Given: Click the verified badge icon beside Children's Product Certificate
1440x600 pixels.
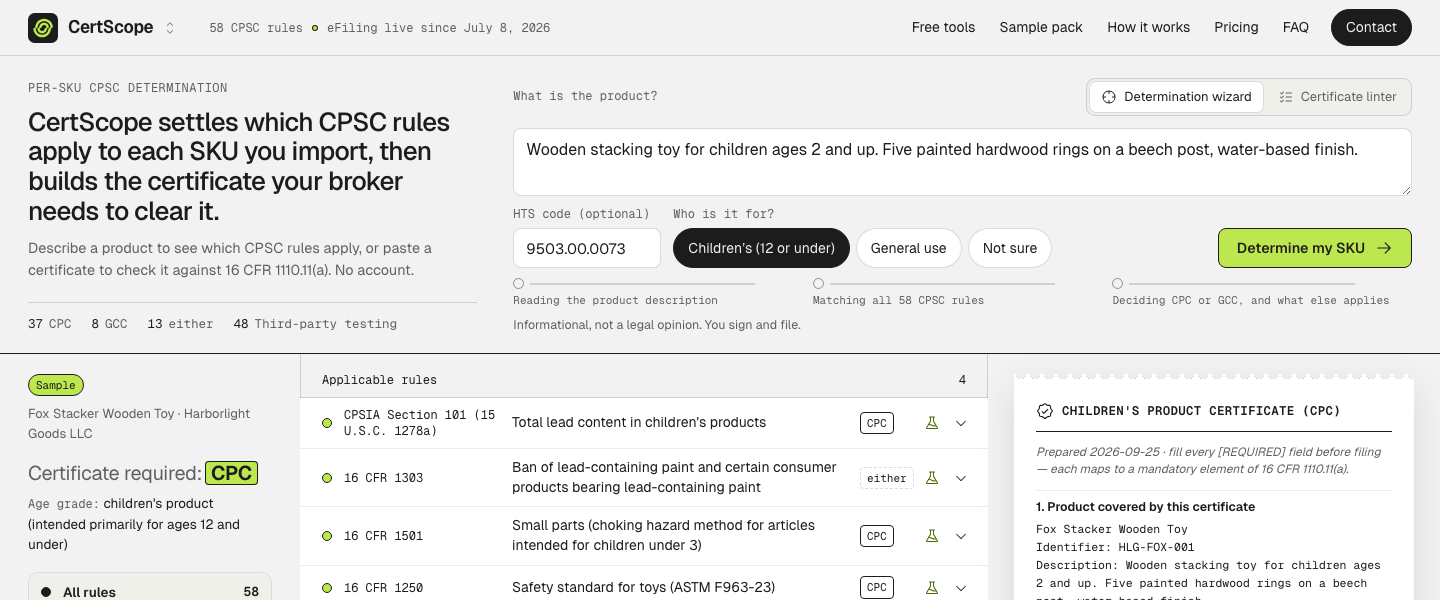Looking at the screenshot, I should pos(1045,411).
